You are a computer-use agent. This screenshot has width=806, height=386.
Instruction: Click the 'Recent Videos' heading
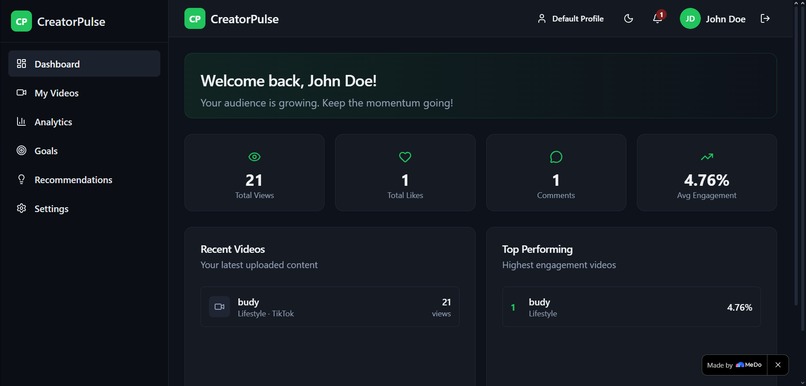[233, 249]
